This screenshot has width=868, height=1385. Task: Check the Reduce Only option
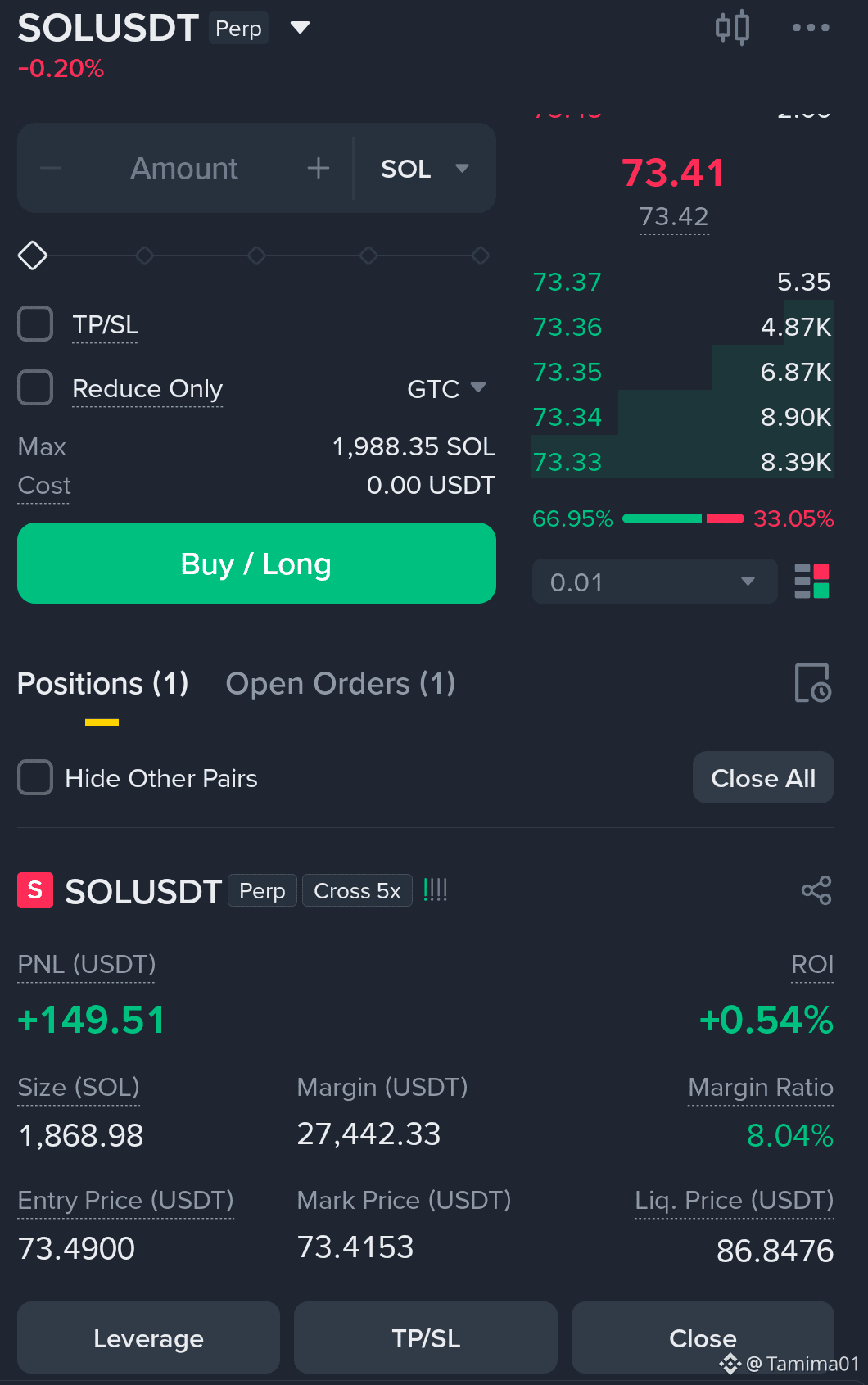tap(35, 387)
